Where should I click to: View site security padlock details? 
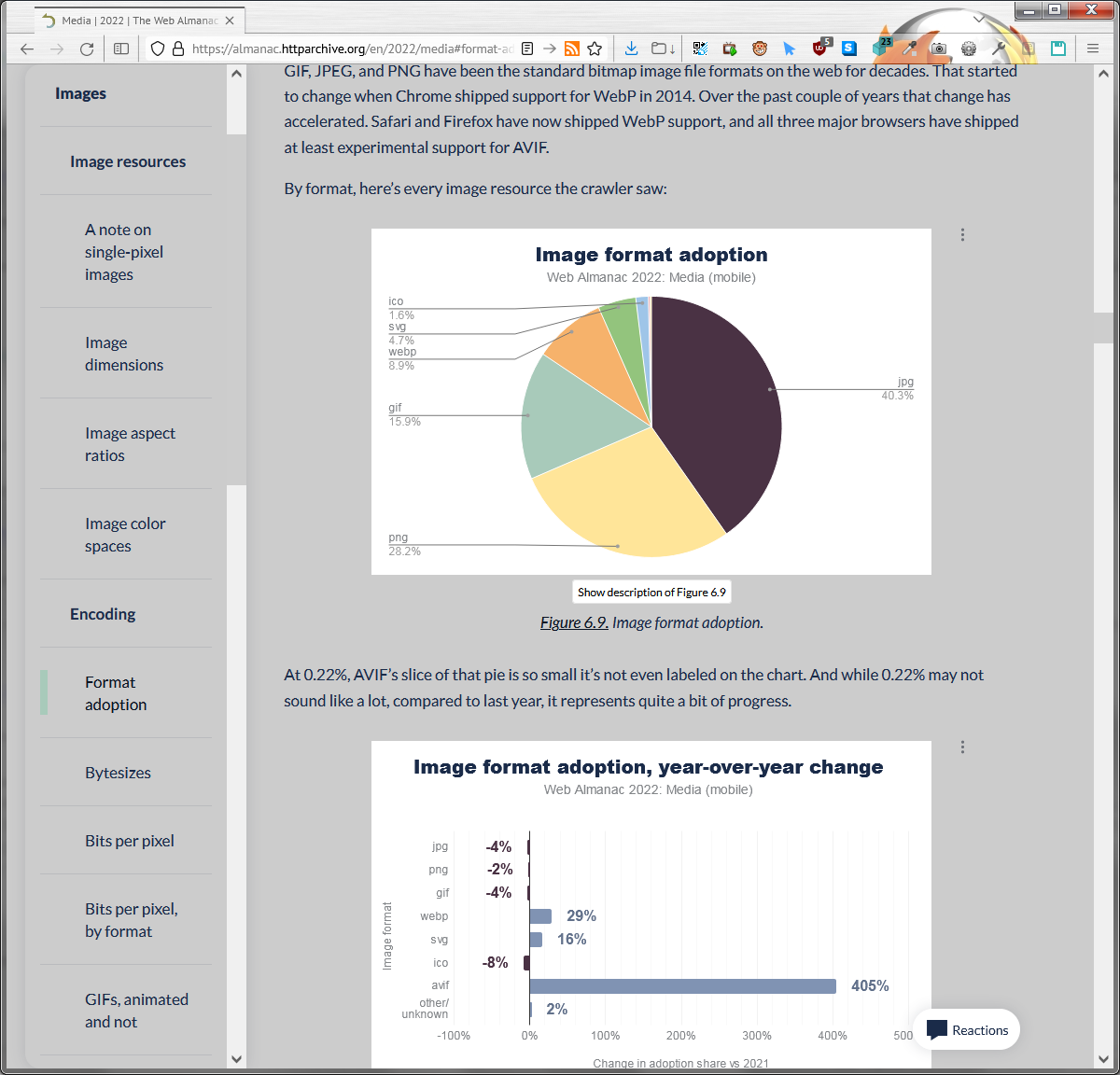[178, 49]
